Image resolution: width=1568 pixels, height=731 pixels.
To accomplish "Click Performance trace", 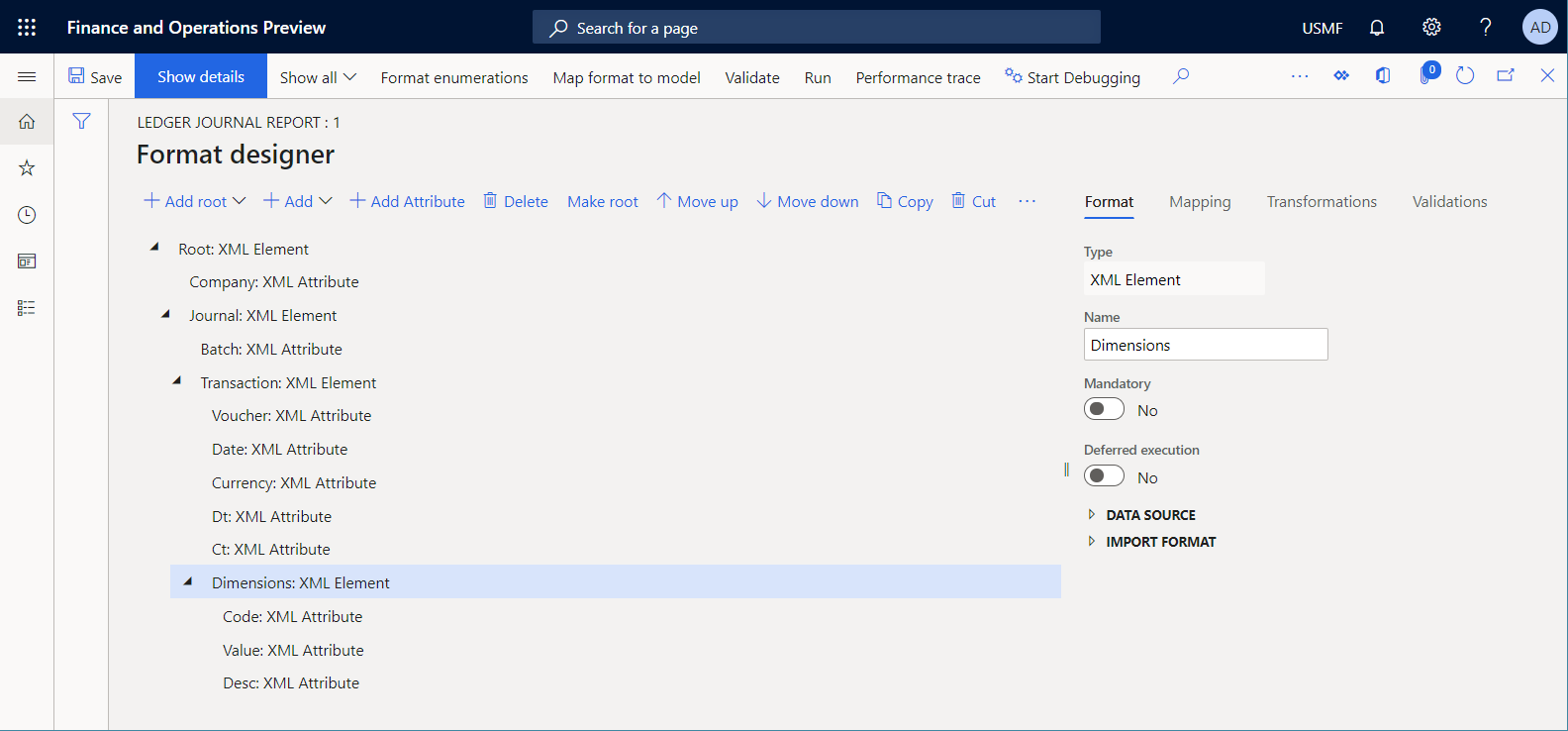I will pyautogui.click(x=918, y=77).
